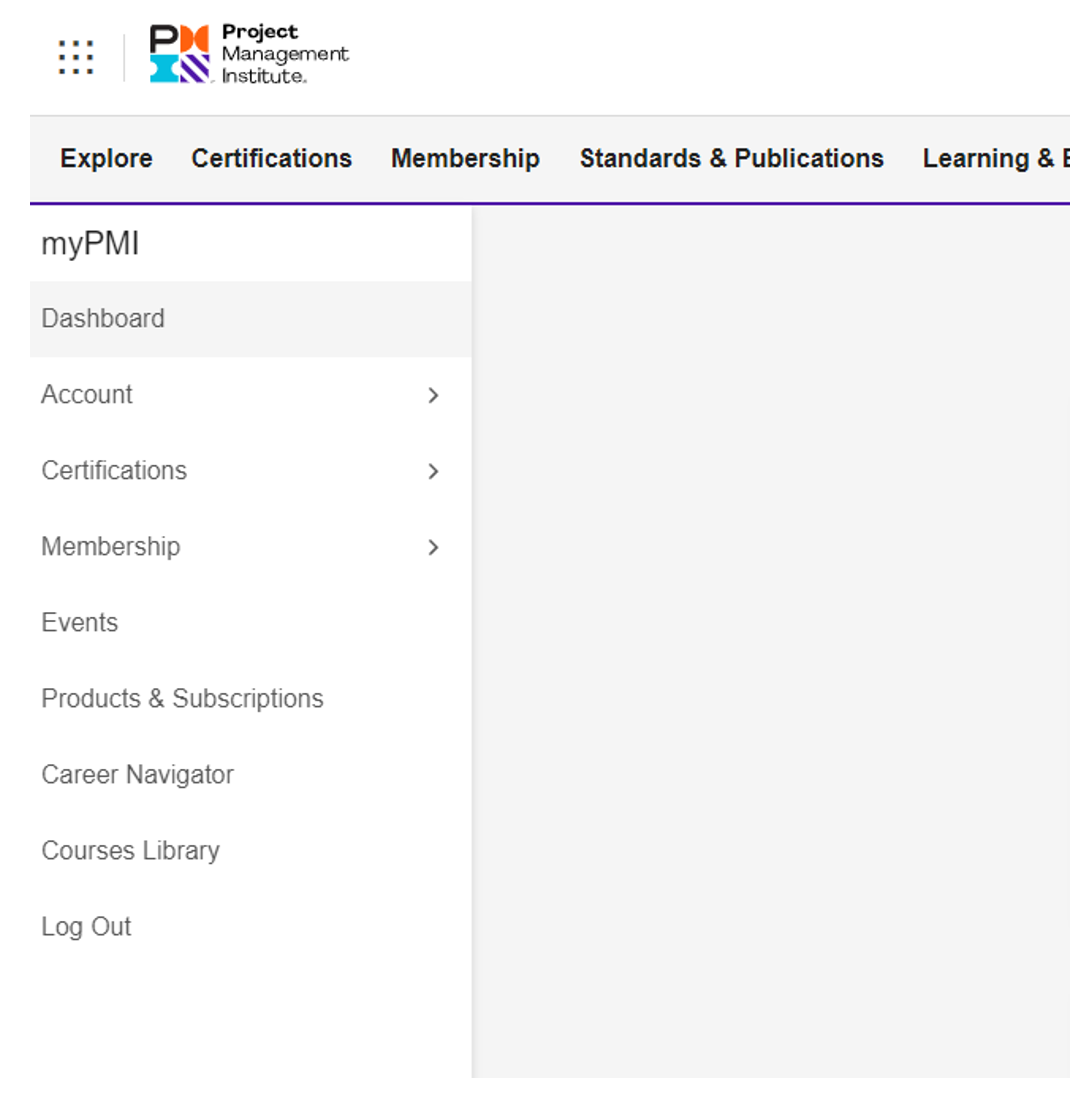The width and height of the screenshot is (1079, 1100).
Task: Open the dotted grid apps launcher icon
Action: pyautogui.click(x=76, y=57)
